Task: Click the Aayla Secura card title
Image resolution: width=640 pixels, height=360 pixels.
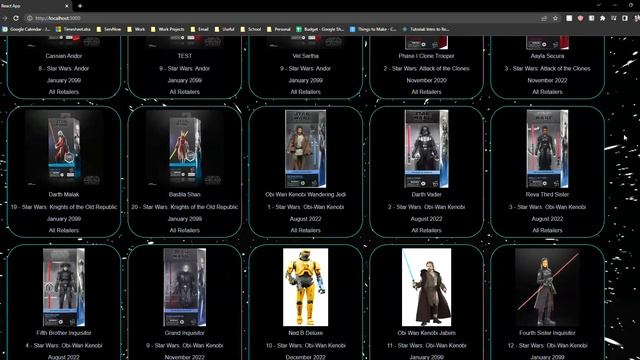Action: (x=547, y=56)
